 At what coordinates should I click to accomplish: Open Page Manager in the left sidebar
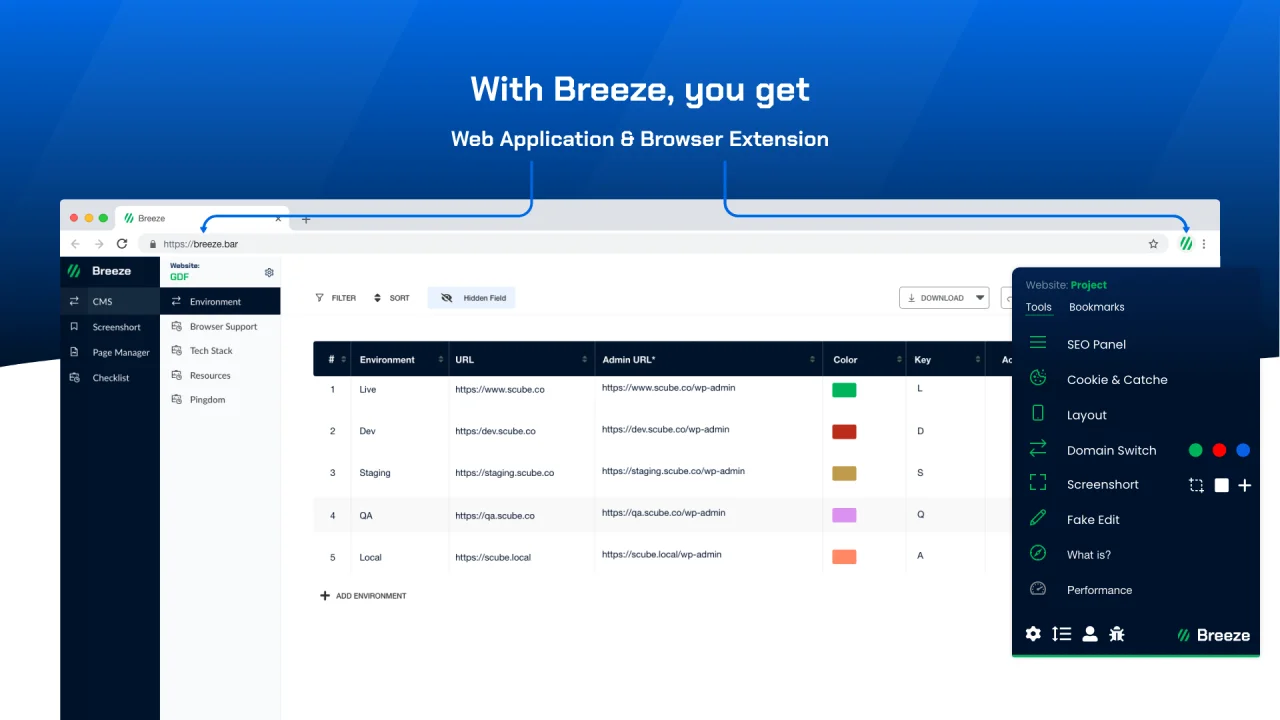point(110,353)
